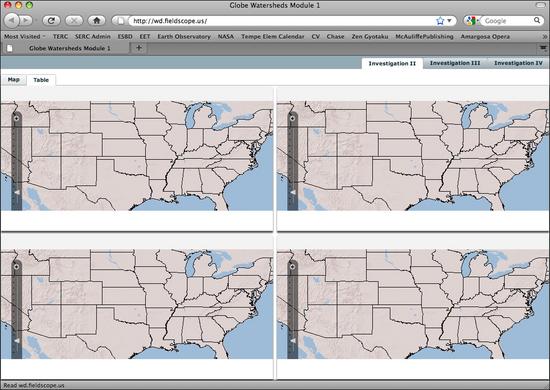
Task: Switch to the Table view tab
Action: 41,80
